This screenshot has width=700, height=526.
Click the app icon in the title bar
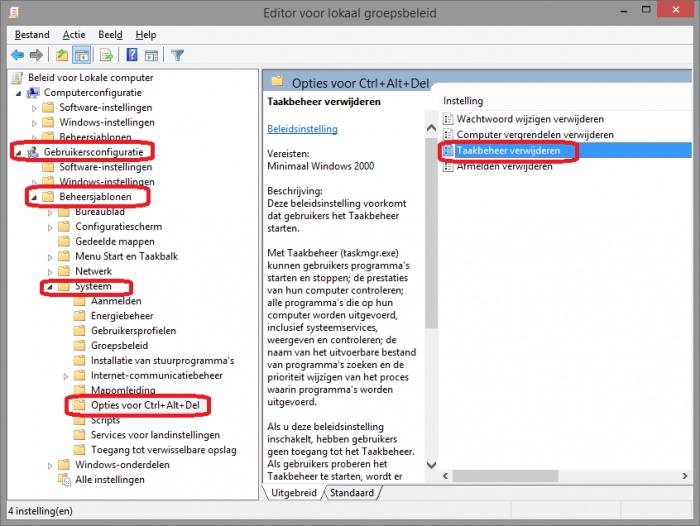click(14, 12)
